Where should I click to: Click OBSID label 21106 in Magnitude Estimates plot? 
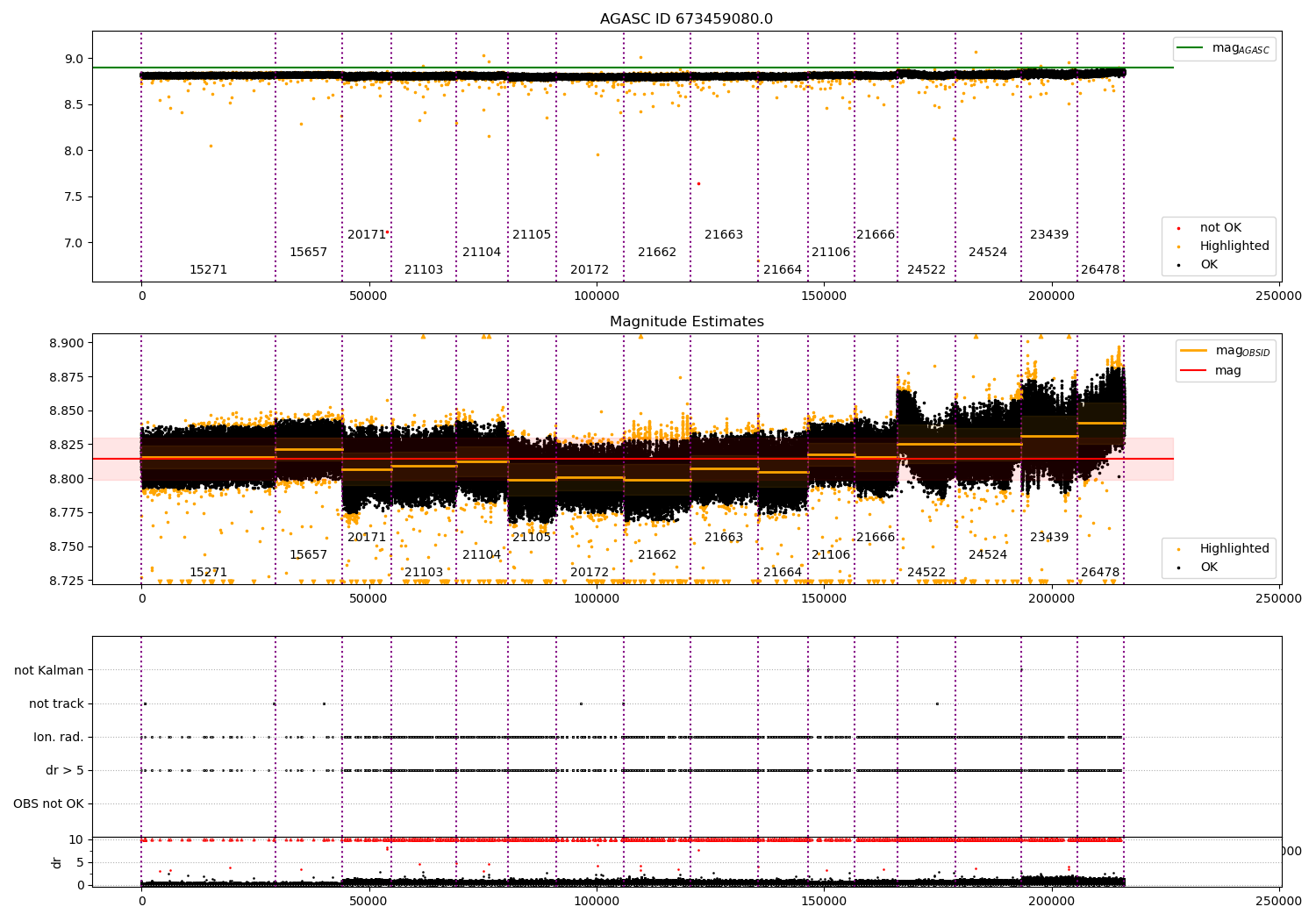coord(831,554)
